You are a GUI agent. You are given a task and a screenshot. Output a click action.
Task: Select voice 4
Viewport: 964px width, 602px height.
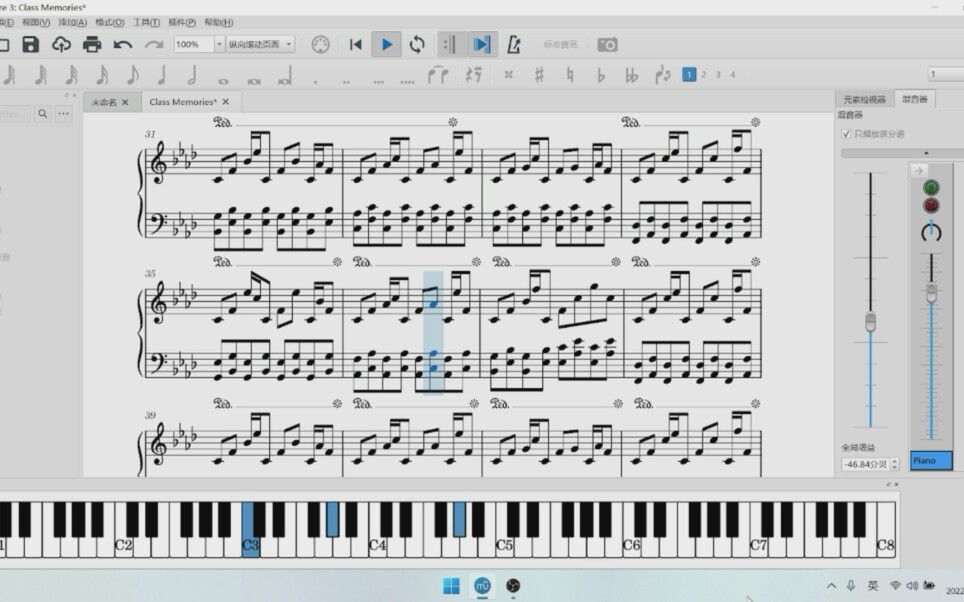[732, 74]
